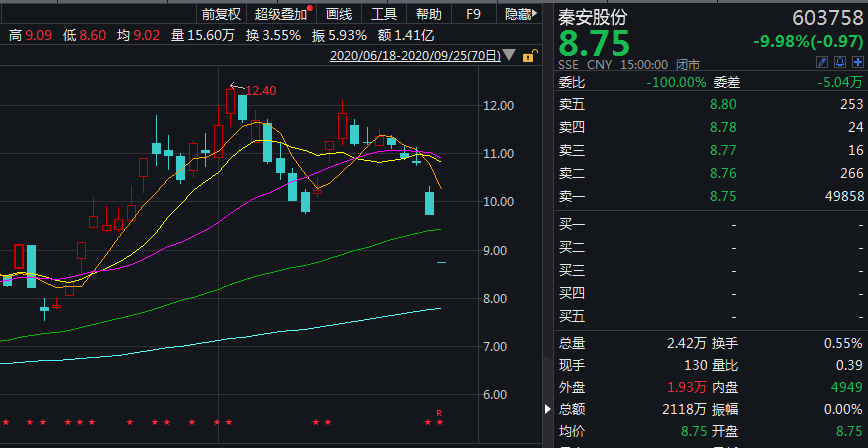This screenshot has width=868, height=448.
Task: Open the date range dropdown triangle
Action: (509, 55)
